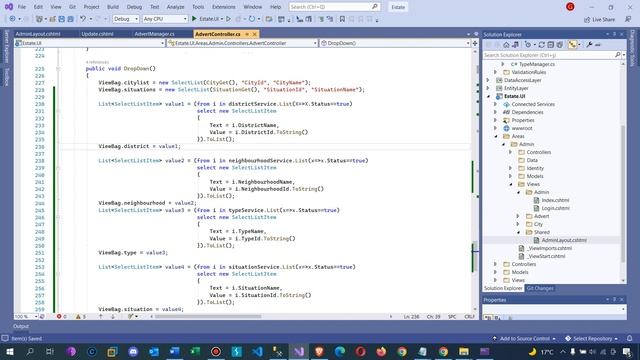640x360 pixels.
Task: Select _ViewImports.cshtml in Solution Explorer
Action: (x=549, y=248)
